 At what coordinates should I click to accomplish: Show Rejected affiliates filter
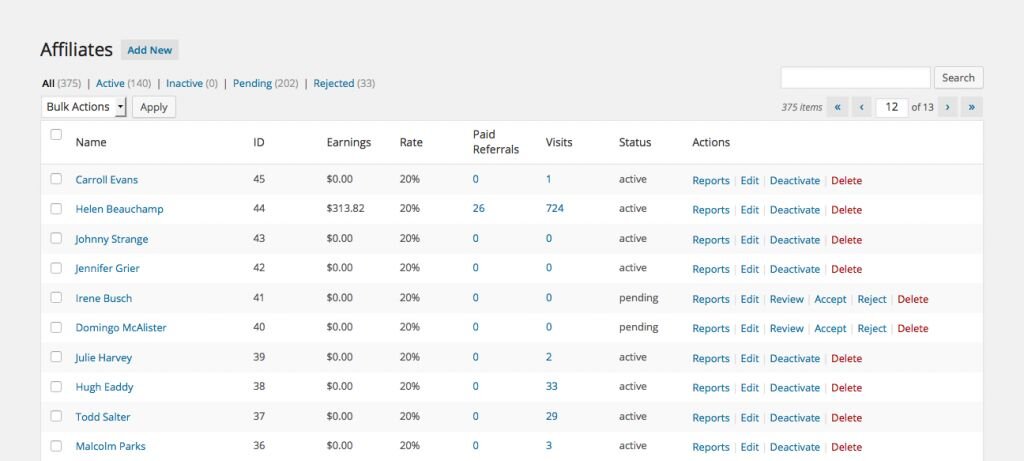[333, 84]
